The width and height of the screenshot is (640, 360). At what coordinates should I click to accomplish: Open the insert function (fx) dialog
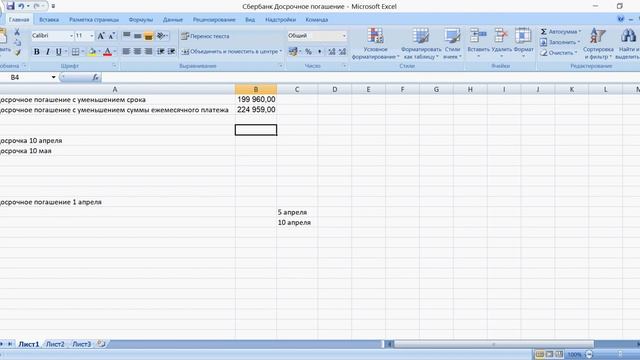[x=95, y=77]
